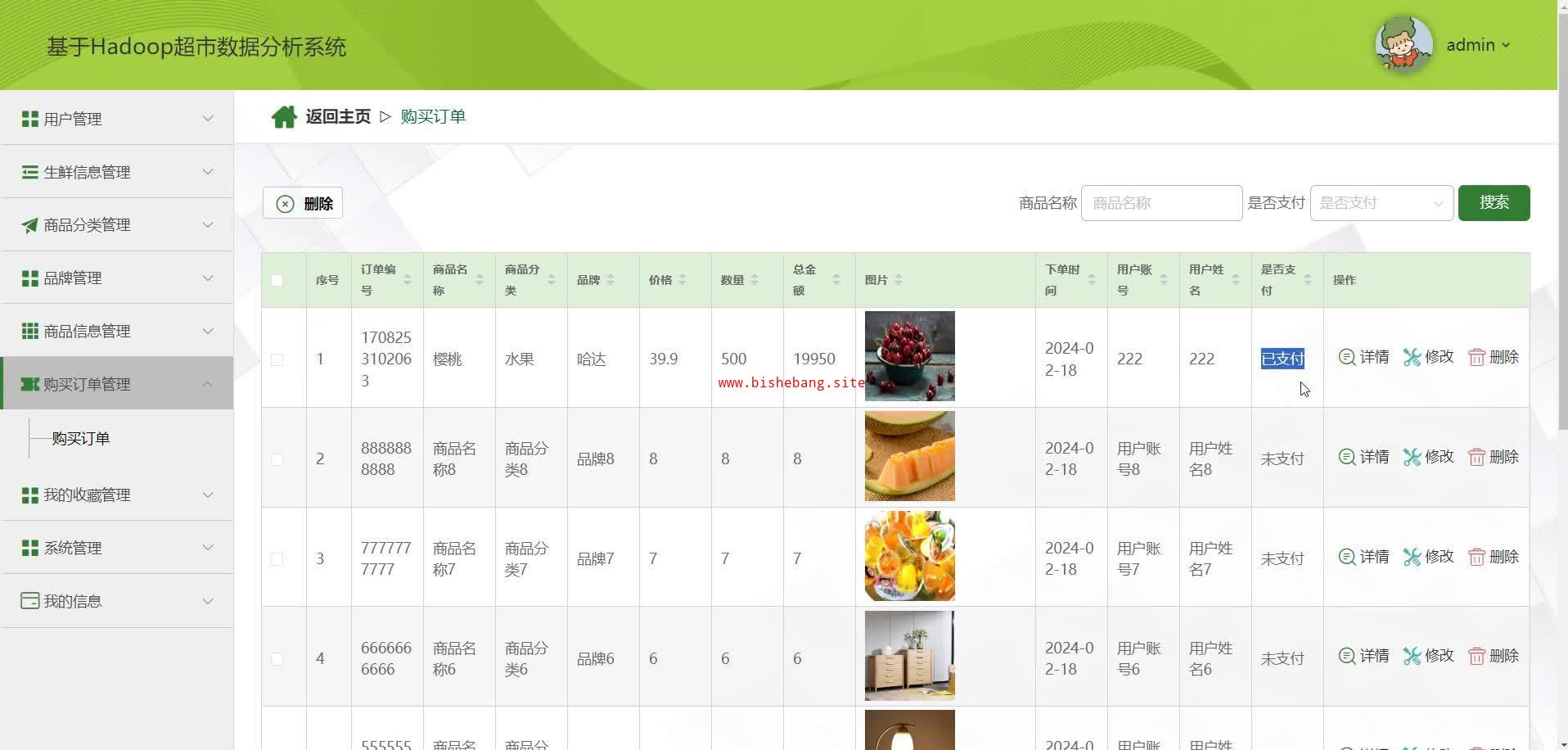The height and width of the screenshot is (750, 1568).
Task: Sort by 用户账号 column arrows
Action: (1164, 280)
